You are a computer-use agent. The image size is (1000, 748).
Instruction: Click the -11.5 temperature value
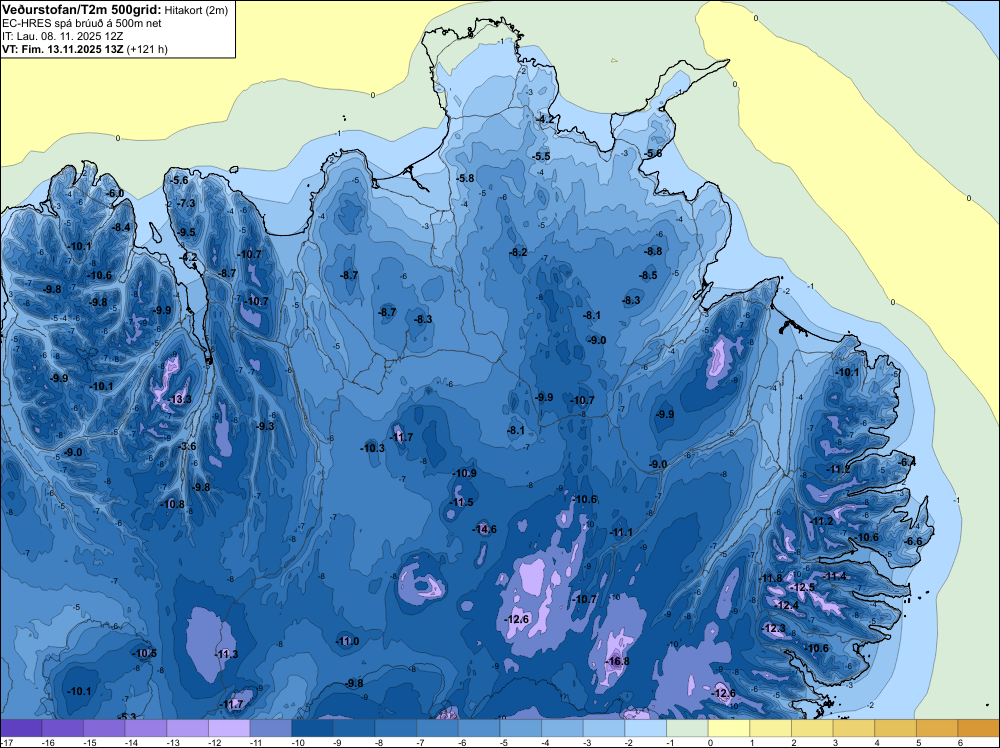coord(461,502)
